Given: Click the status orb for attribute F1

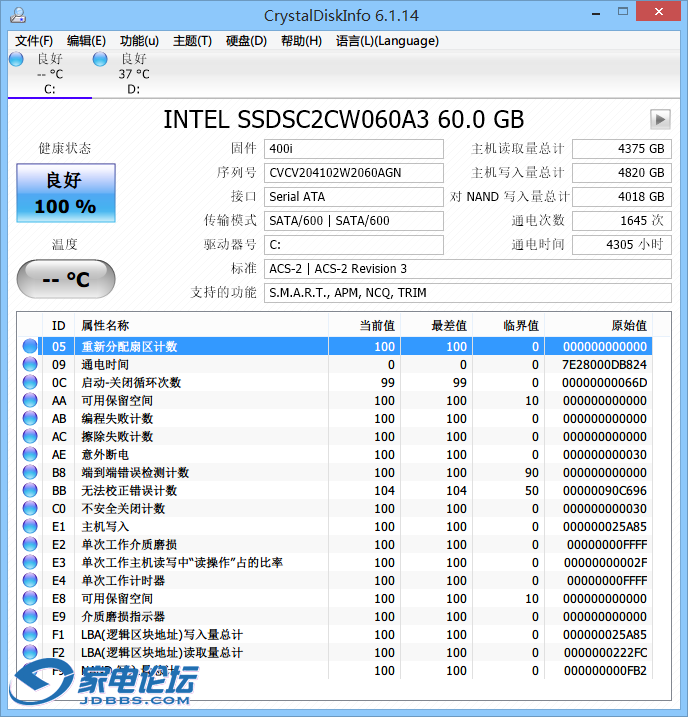Looking at the screenshot, I should (30, 634).
